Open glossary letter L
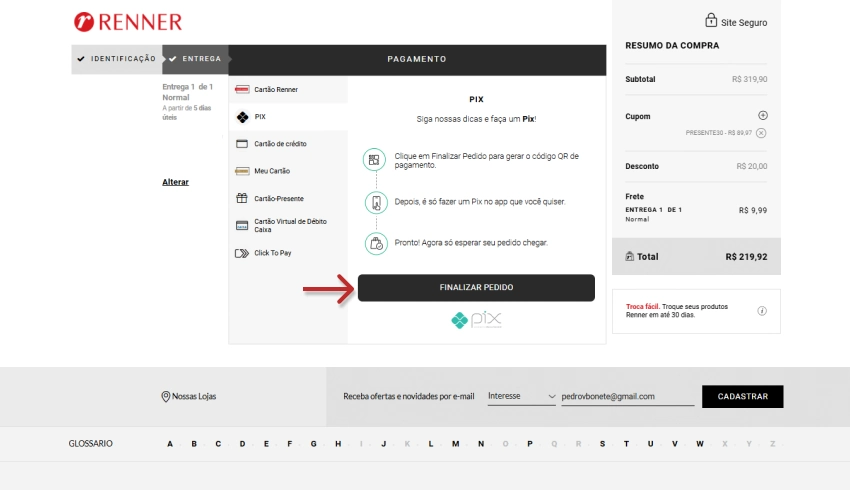 click(x=431, y=444)
